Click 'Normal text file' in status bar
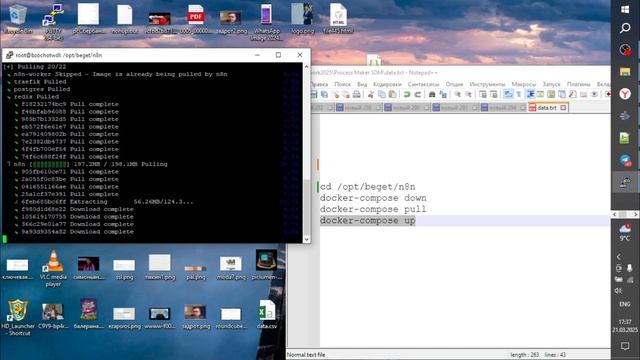This screenshot has height=360, width=640. 306,355
